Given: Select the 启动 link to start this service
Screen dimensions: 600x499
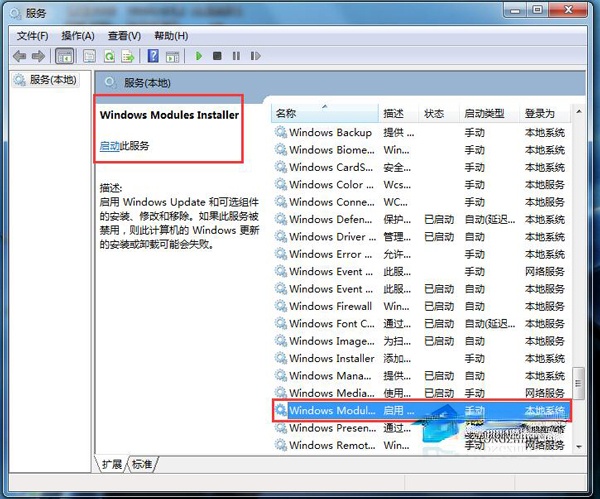Looking at the screenshot, I should click(x=109, y=146).
